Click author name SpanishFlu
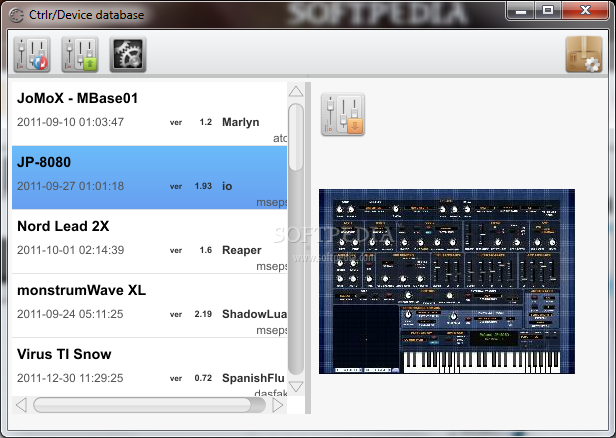Viewport: 616px width, 438px height. click(x=253, y=378)
